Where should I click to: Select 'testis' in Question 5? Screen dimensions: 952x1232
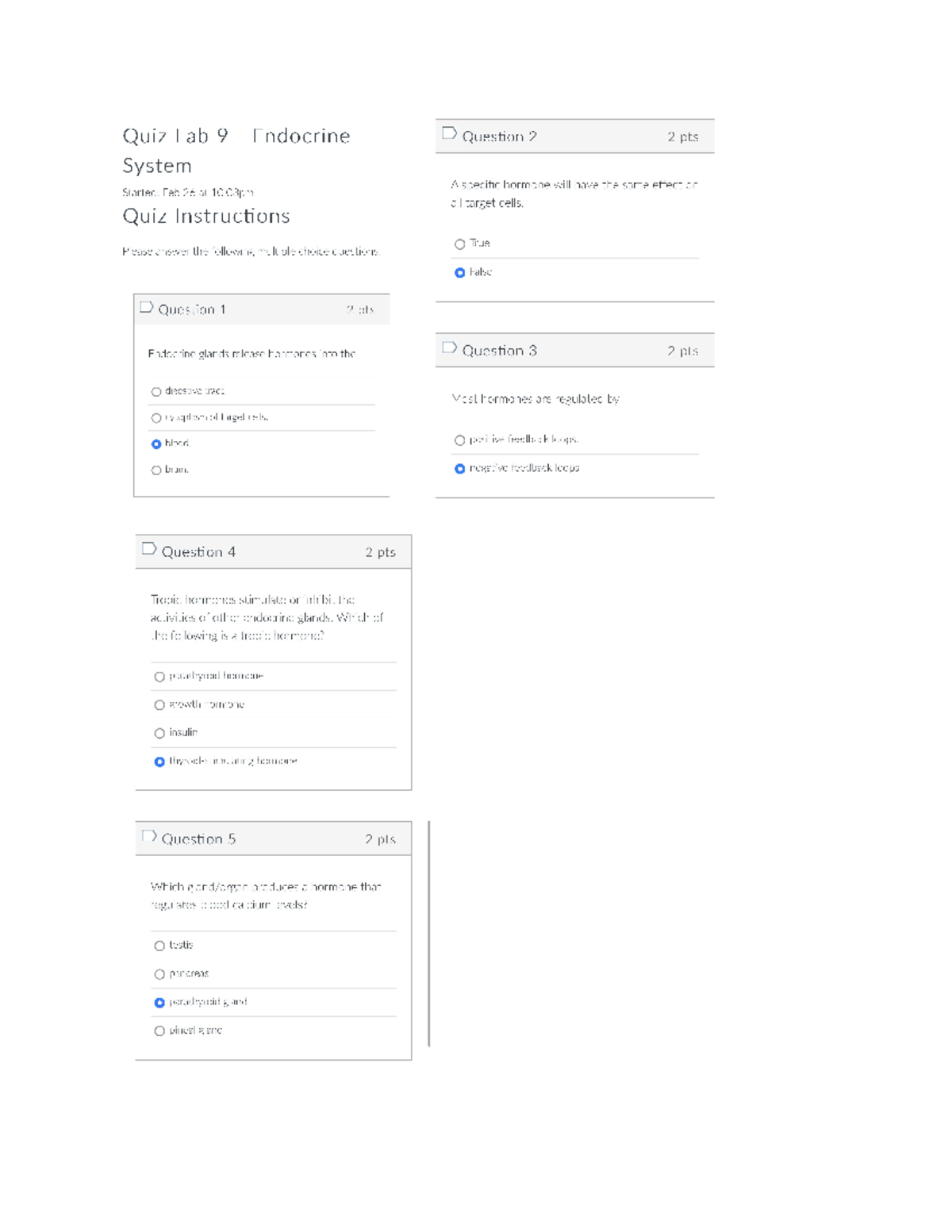click(159, 946)
